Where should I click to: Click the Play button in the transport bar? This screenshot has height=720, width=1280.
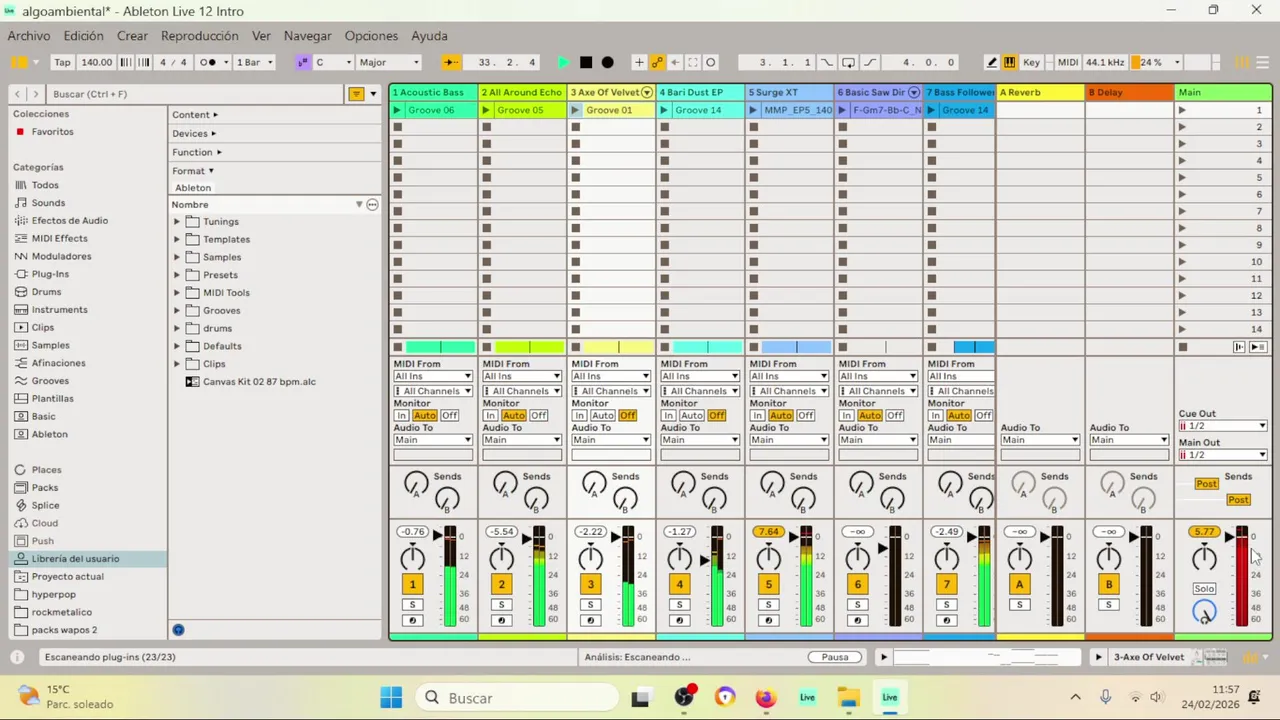pyautogui.click(x=563, y=62)
